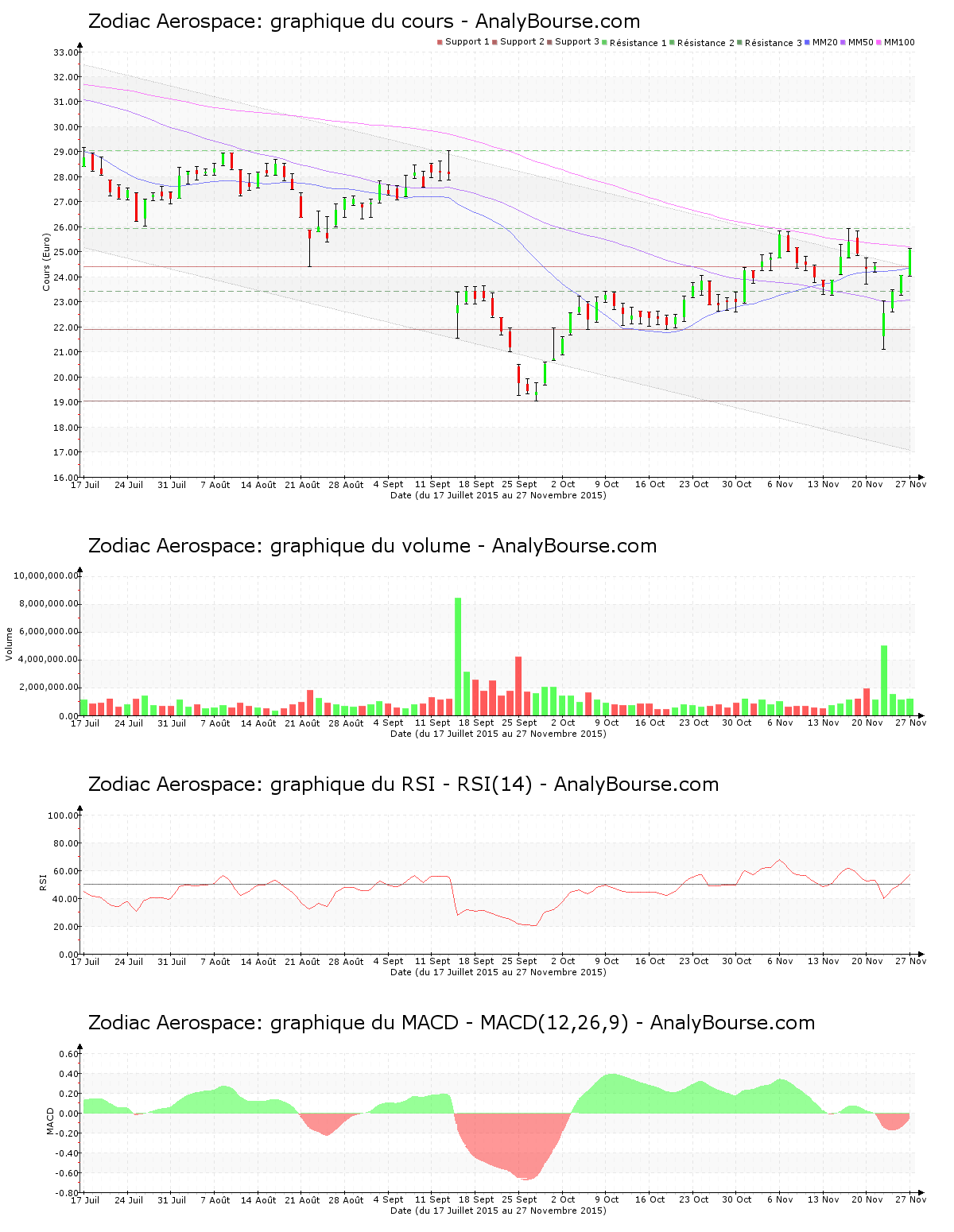Select the MM50 legend label
Screen dimensions: 954x1232
pyautogui.click(x=861, y=42)
